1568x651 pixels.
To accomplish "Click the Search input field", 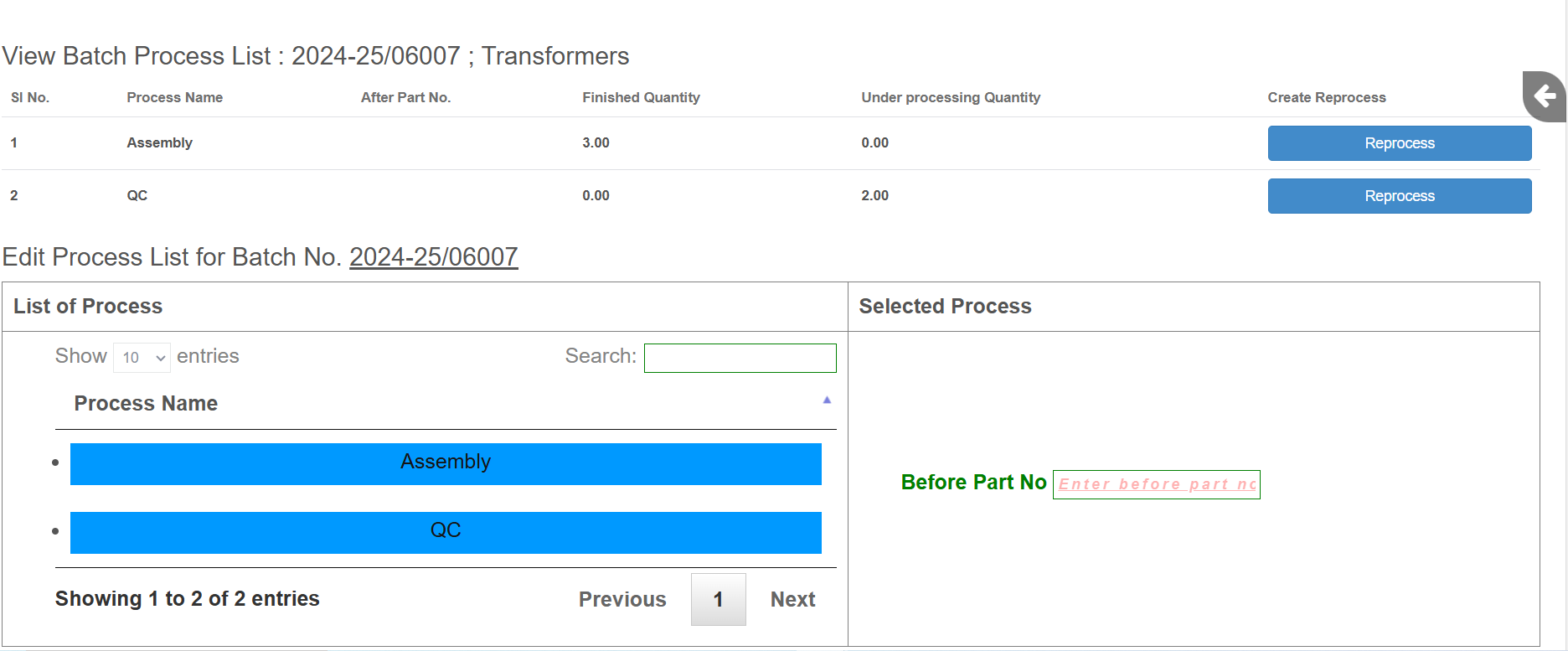I will click(740, 358).
